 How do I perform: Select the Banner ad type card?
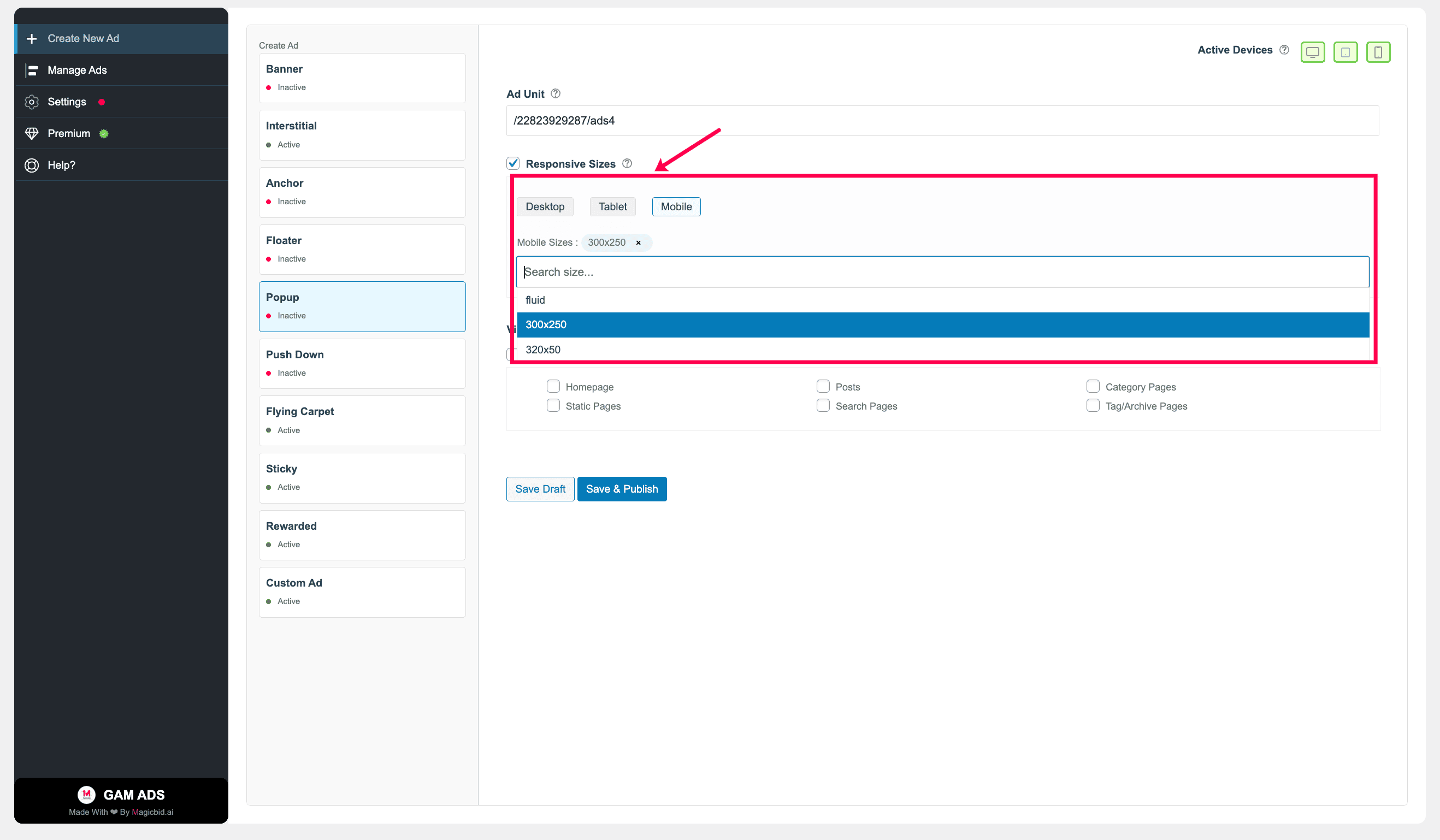(362, 78)
